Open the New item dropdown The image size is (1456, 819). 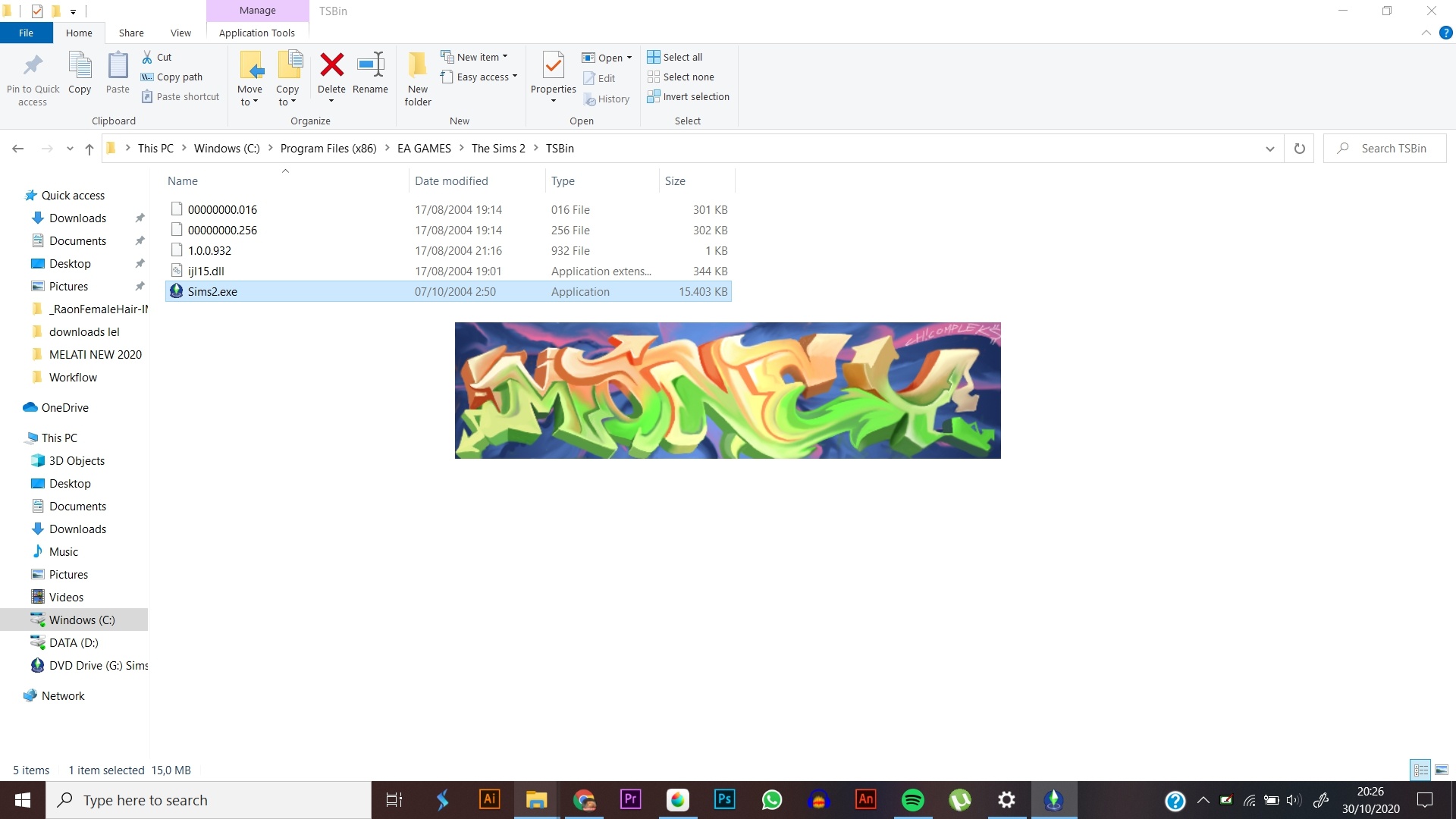[x=475, y=57]
